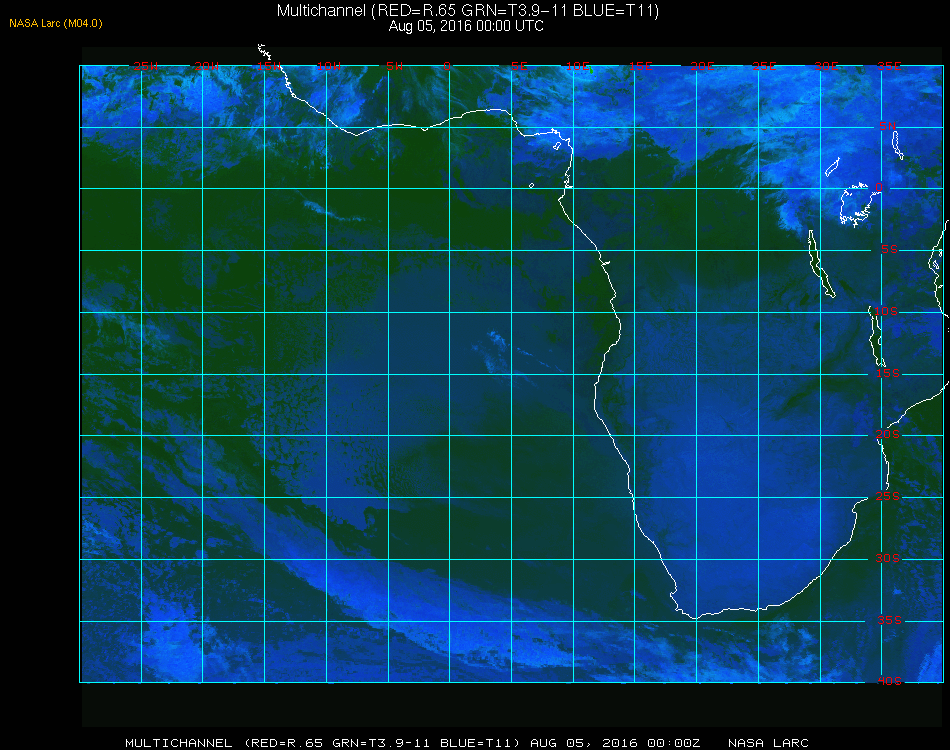Click the 15W longitude label
The height and width of the screenshot is (750, 950).
(x=268, y=66)
